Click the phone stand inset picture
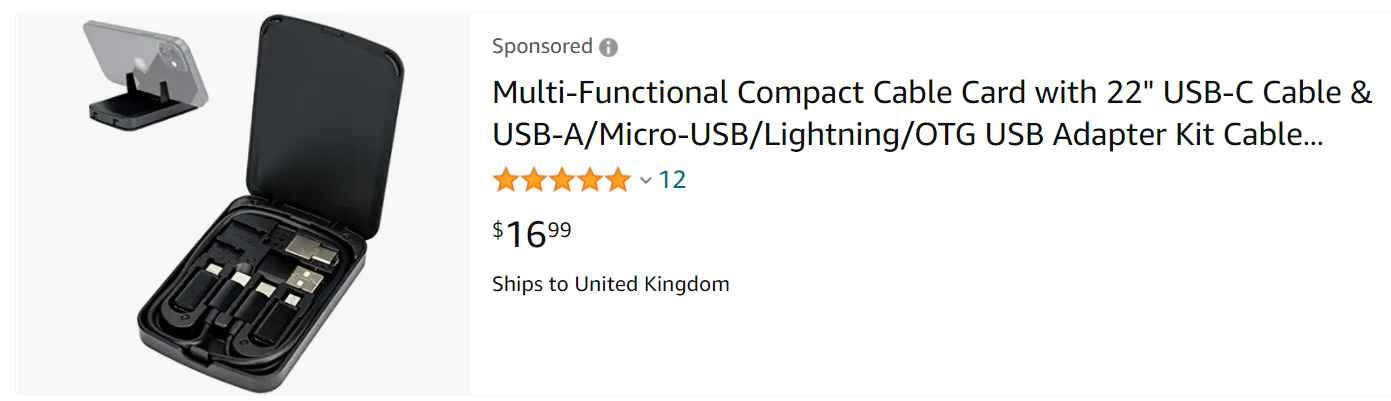This screenshot has height=401, width=1391. point(148,76)
